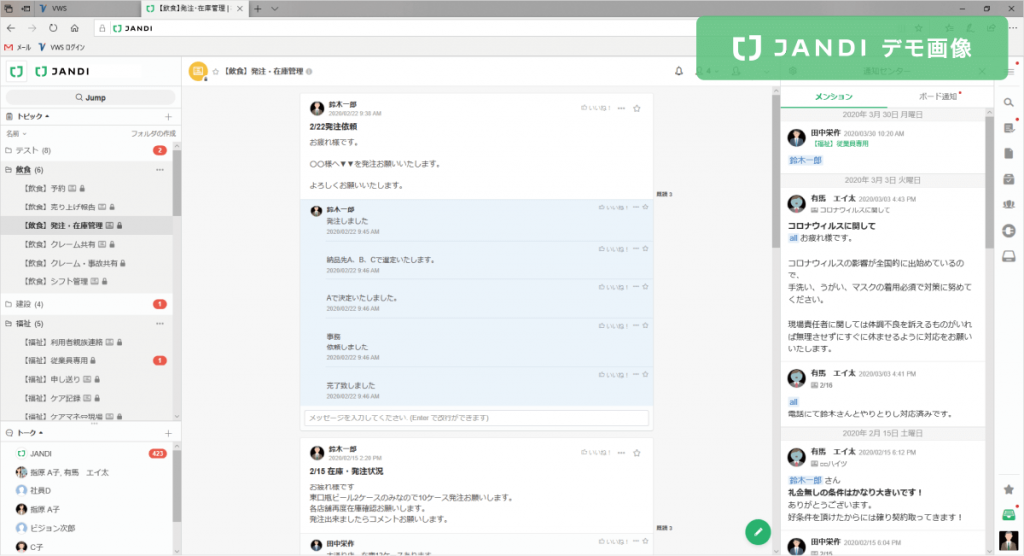The height and width of the screenshot is (556, 1024).
Task: Switch to the ボード通知 tab
Action: click(x=938, y=97)
